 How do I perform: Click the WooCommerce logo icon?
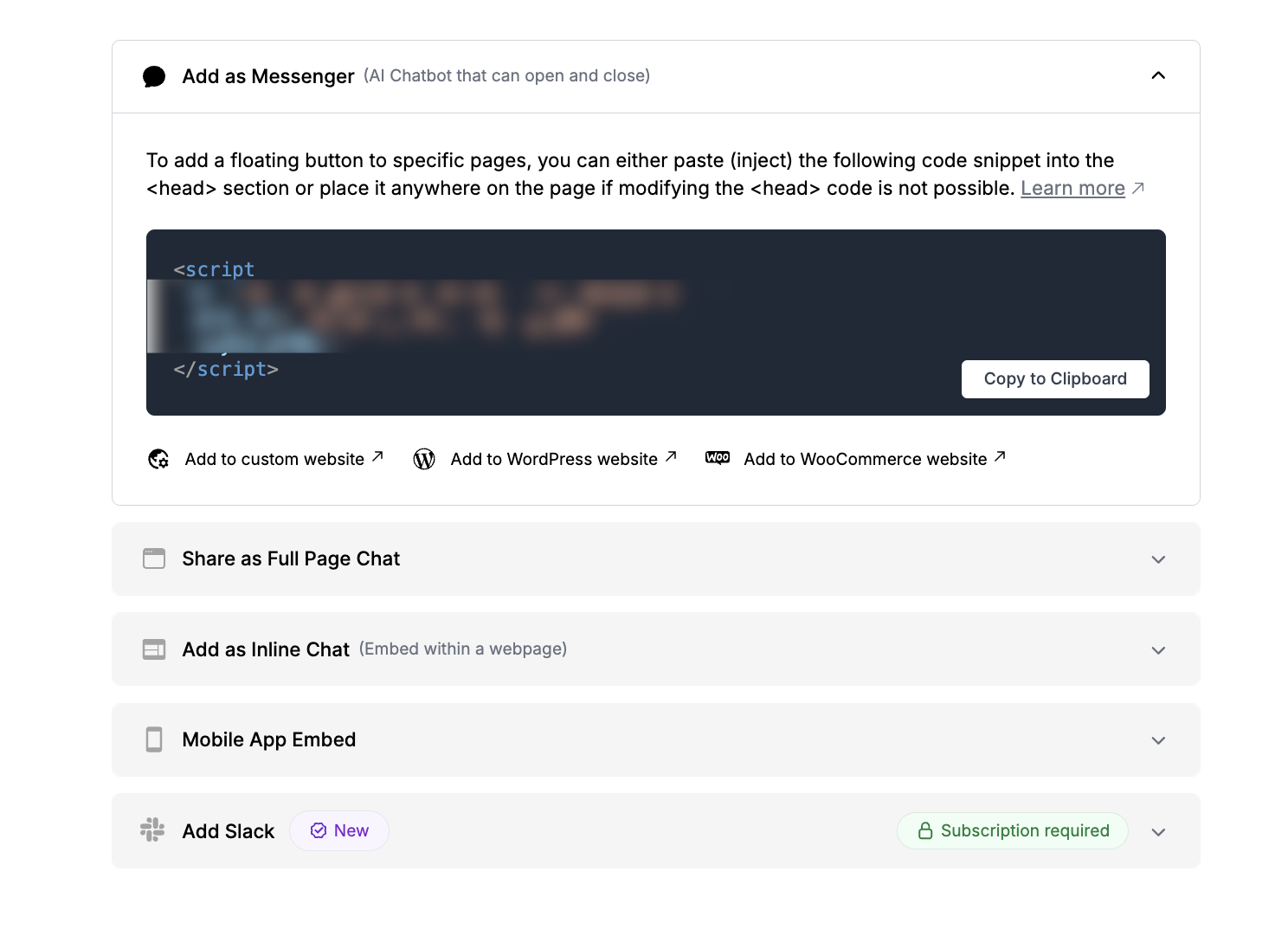[718, 458]
